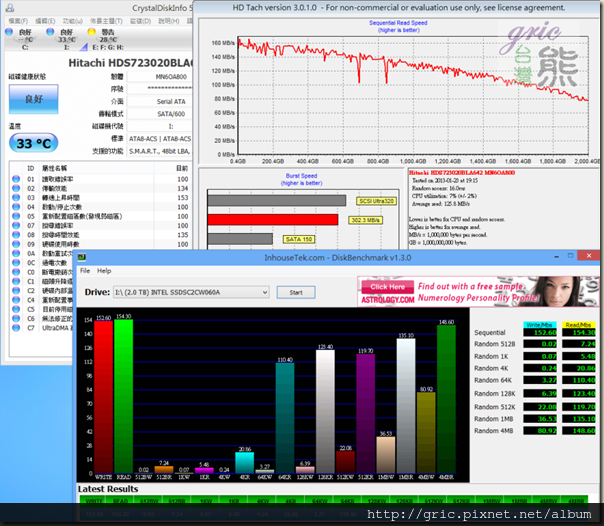Open 磁碟(D) menu in CrystalDiskInfo
604x526 pixels.
140,21
